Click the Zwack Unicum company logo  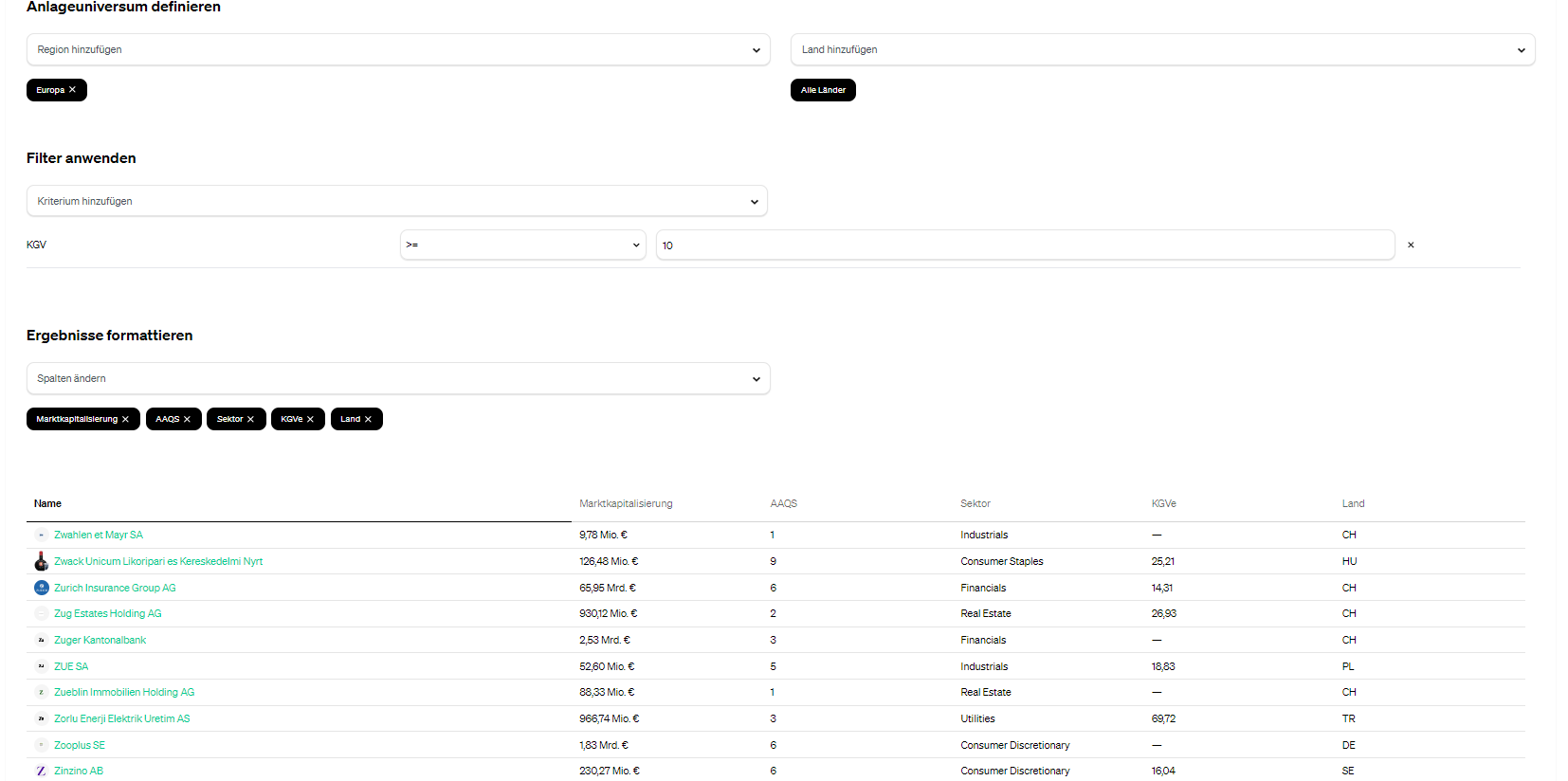(x=41, y=561)
